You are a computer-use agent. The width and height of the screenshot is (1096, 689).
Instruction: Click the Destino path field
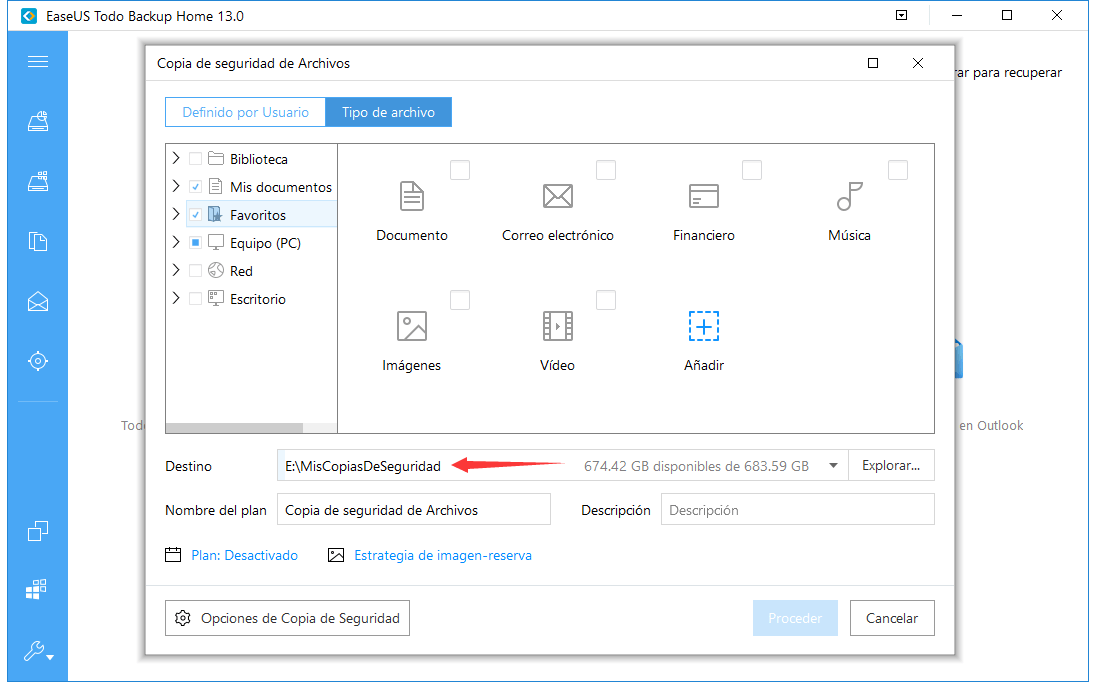563,465
